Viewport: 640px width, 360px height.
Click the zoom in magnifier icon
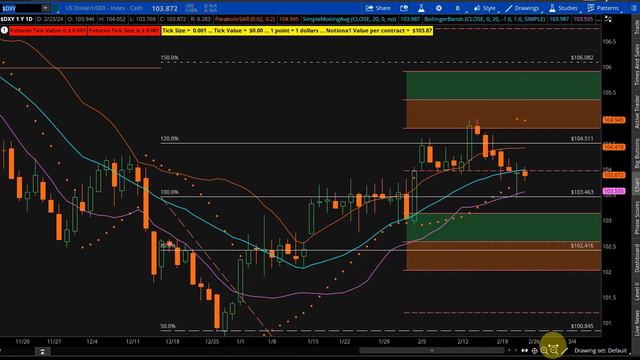(544, 350)
